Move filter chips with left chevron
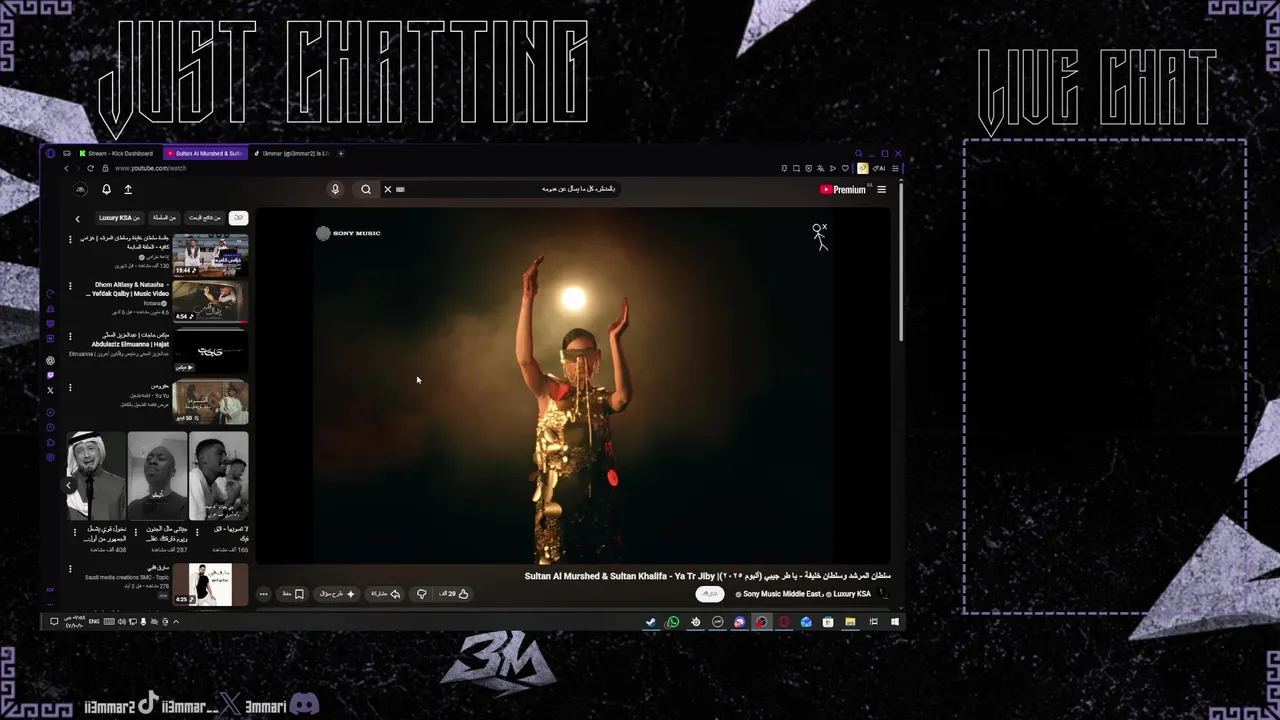Screen dimensions: 1280x720 point(77,218)
